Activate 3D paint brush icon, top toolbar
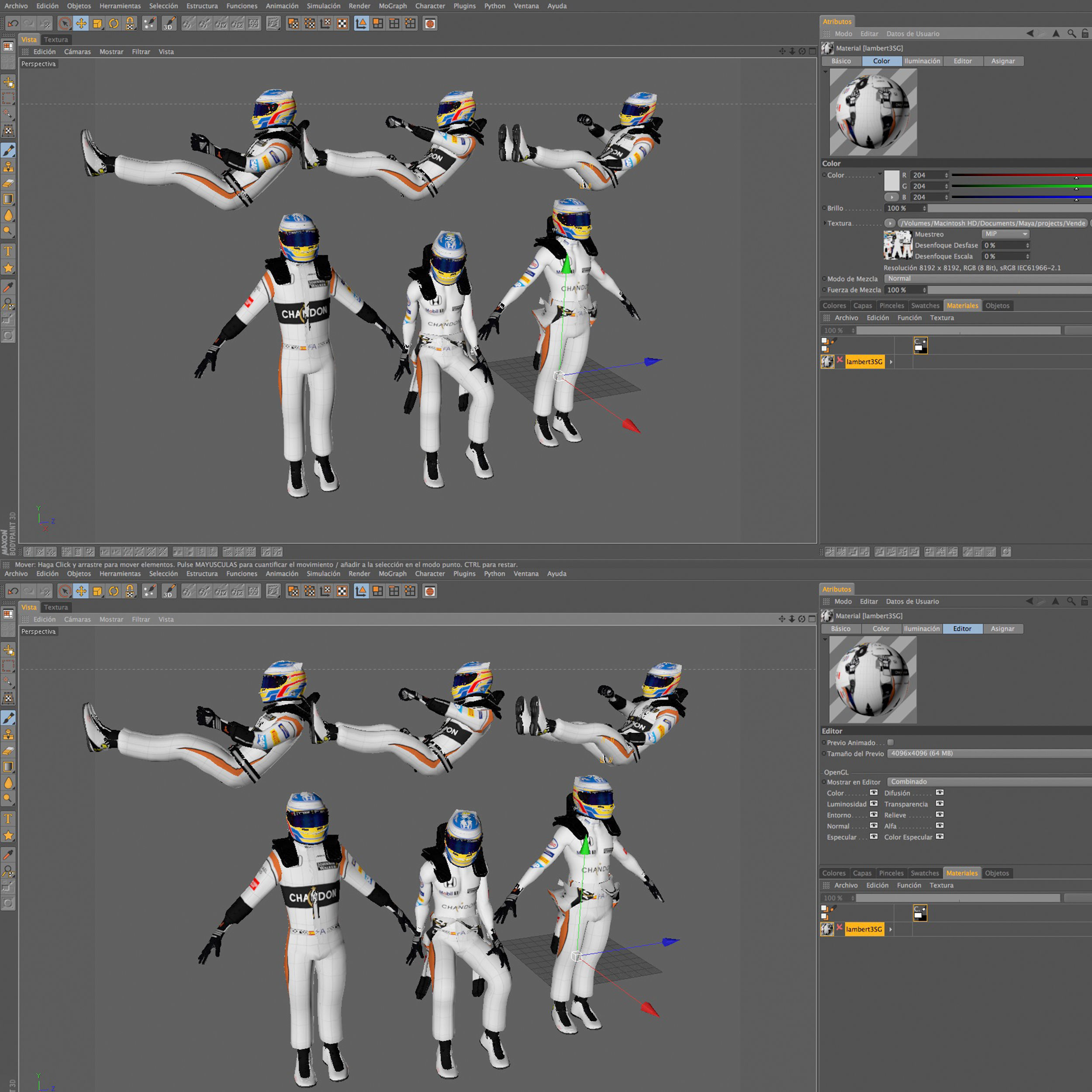The image size is (1092, 1092). pos(169,23)
